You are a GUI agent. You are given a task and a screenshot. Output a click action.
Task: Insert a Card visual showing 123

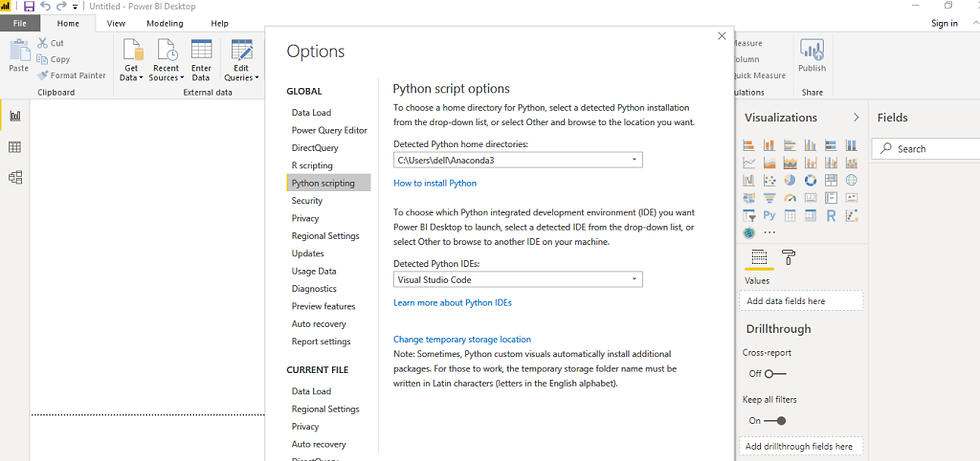[x=811, y=197]
